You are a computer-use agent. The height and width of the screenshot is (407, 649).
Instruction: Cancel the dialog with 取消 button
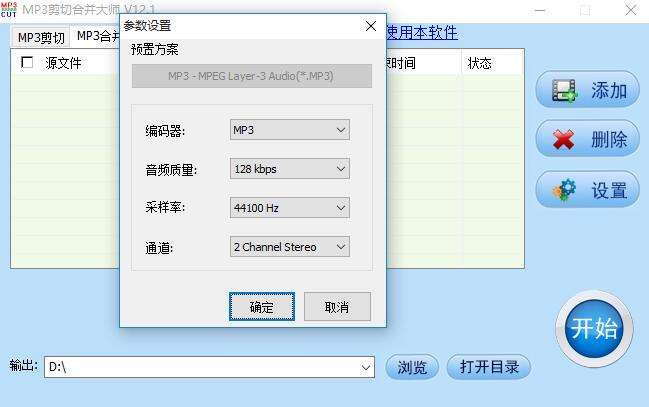337,307
